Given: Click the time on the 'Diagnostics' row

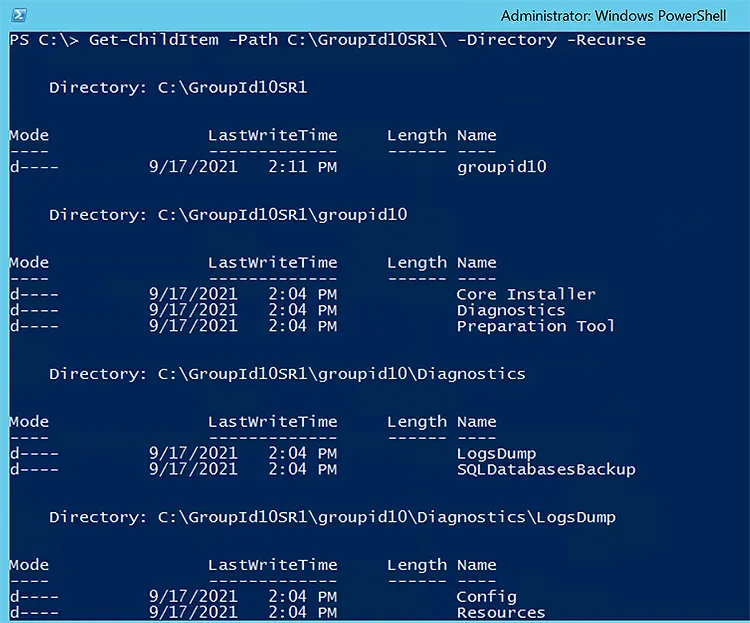Looking at the screenshot, I should tap(303, 310).
